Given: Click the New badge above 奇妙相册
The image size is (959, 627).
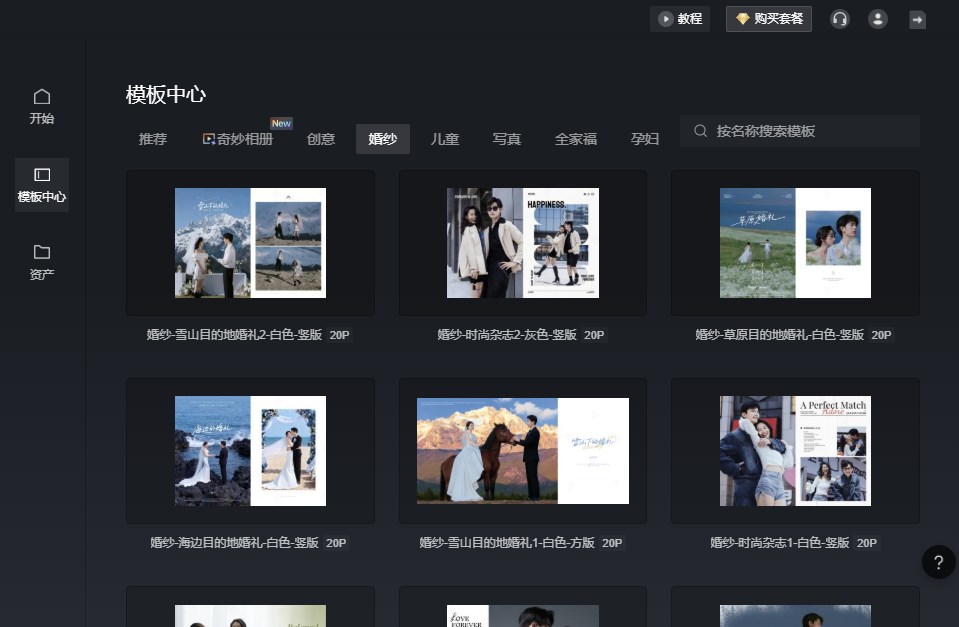Looking at the screenshot, I should pos(281,123).
